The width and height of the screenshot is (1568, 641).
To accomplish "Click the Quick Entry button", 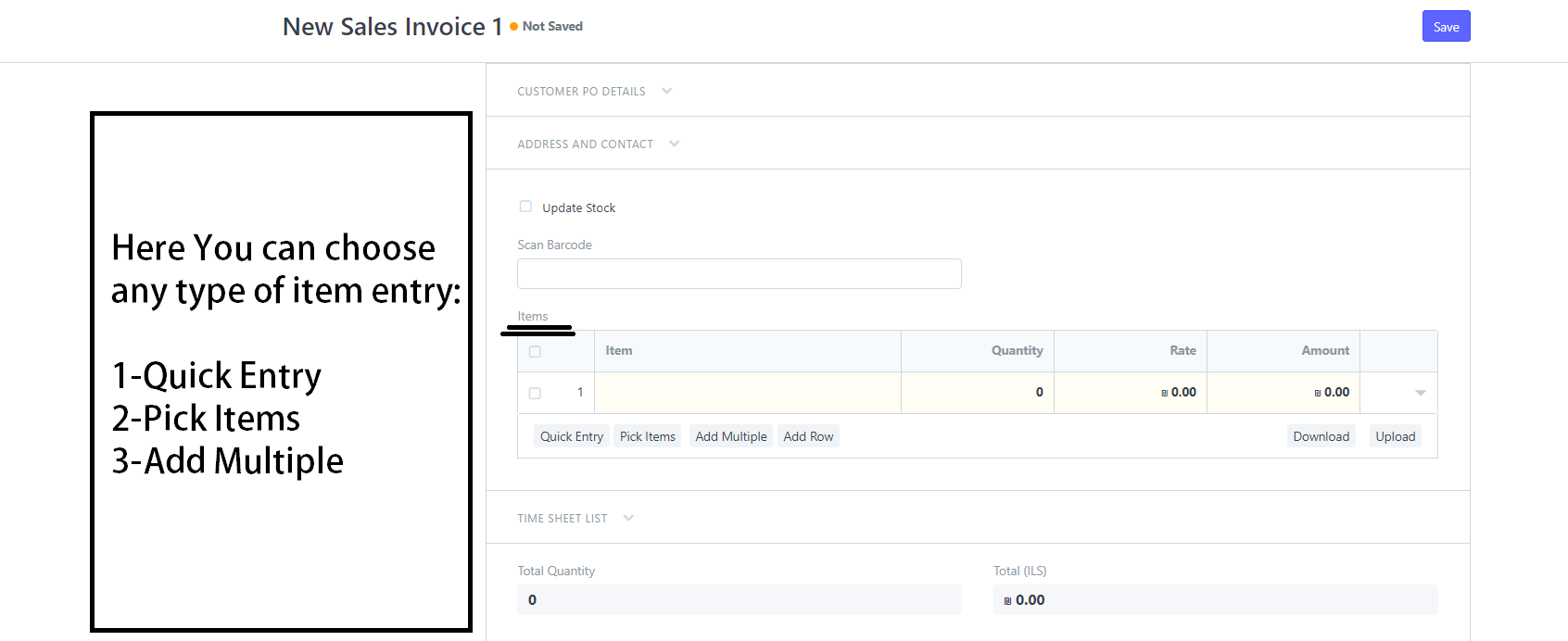I will coord(571,436).
